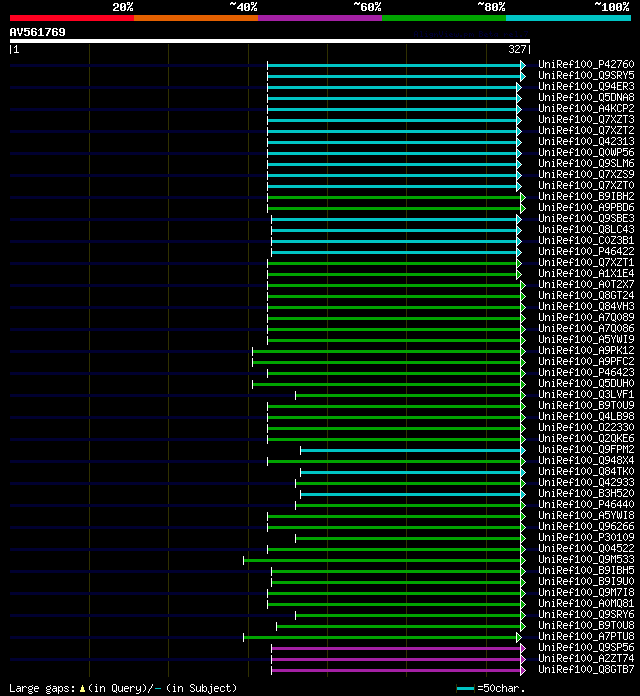
Task: Open UniRef100_Q8GTB7 entry
Action: 586,669
